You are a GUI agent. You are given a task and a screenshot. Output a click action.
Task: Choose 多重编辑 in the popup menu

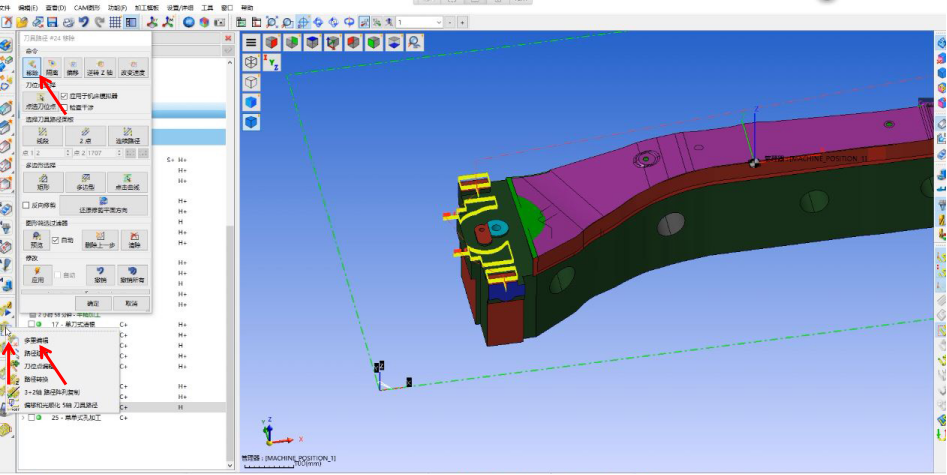point(36,341)
